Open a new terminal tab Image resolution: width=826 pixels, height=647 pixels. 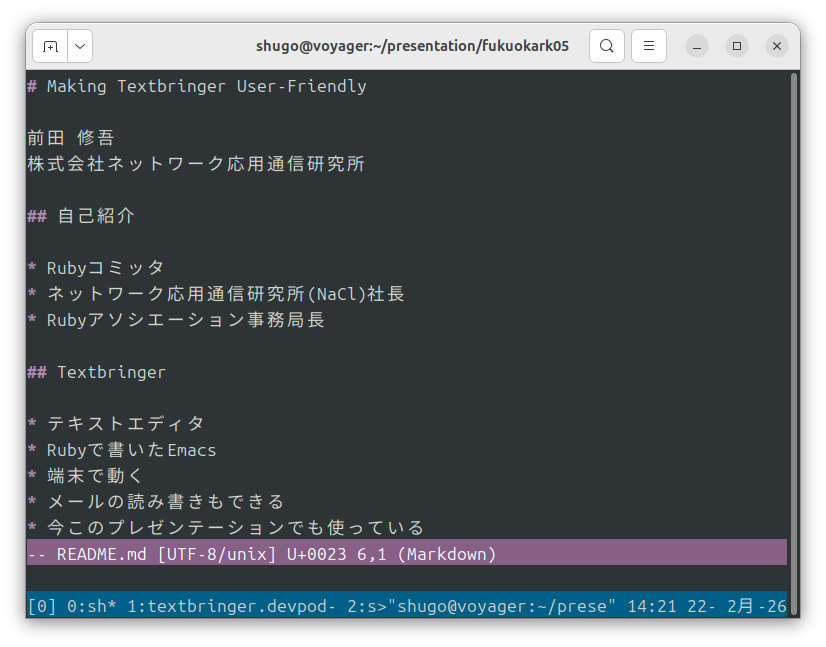coord(50,45)
